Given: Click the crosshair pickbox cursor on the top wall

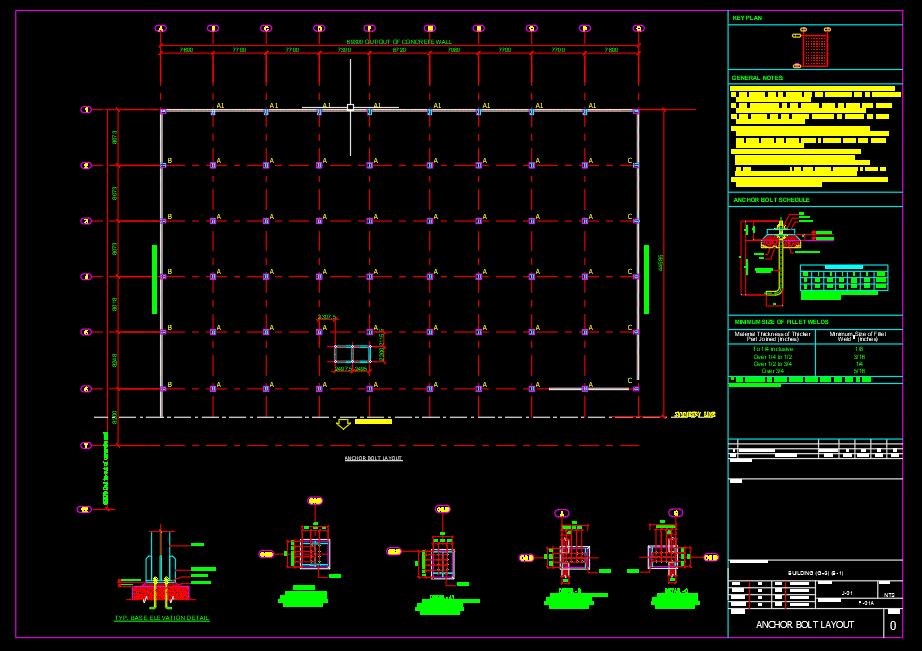Looking at the screenshot, I should (x=350, y=107).
